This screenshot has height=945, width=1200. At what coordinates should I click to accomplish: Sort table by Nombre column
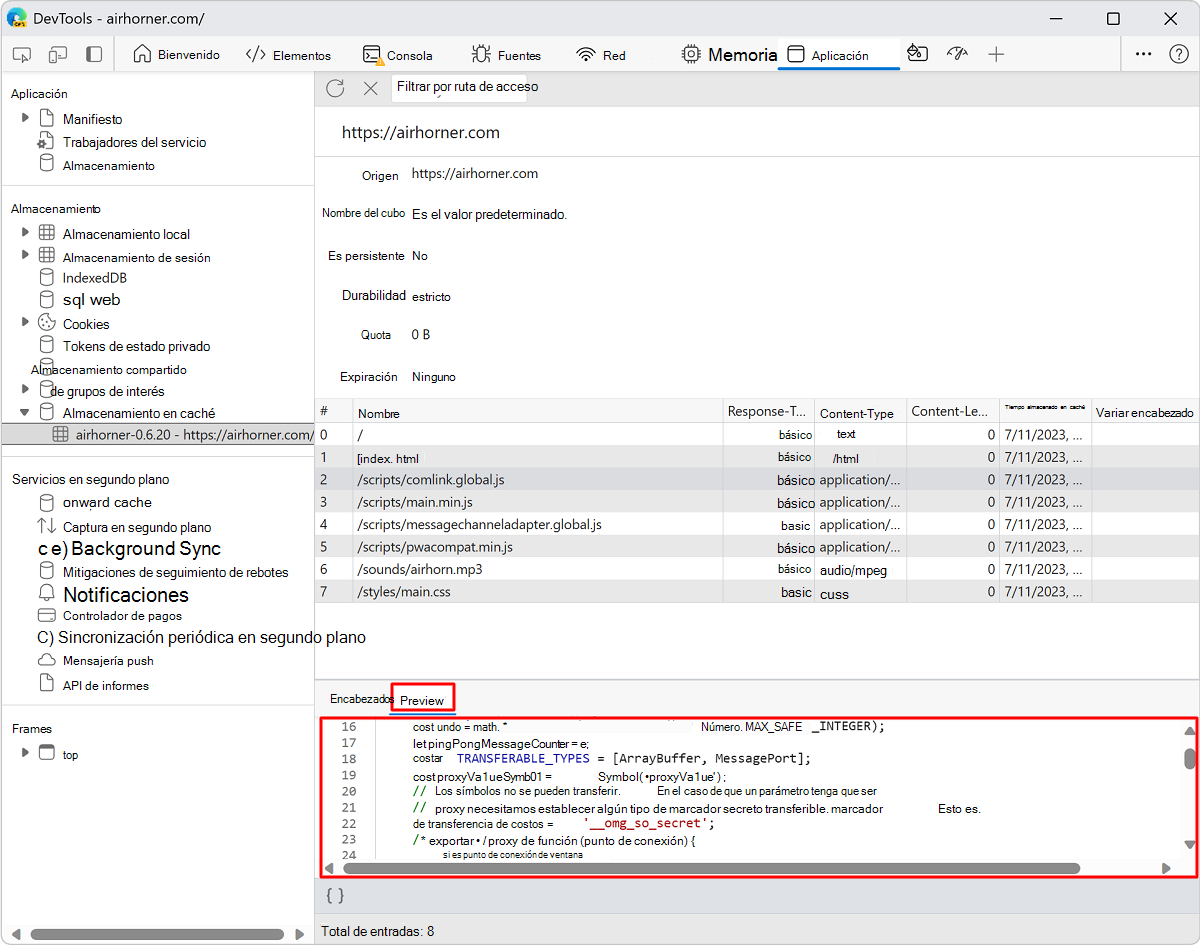538,412
